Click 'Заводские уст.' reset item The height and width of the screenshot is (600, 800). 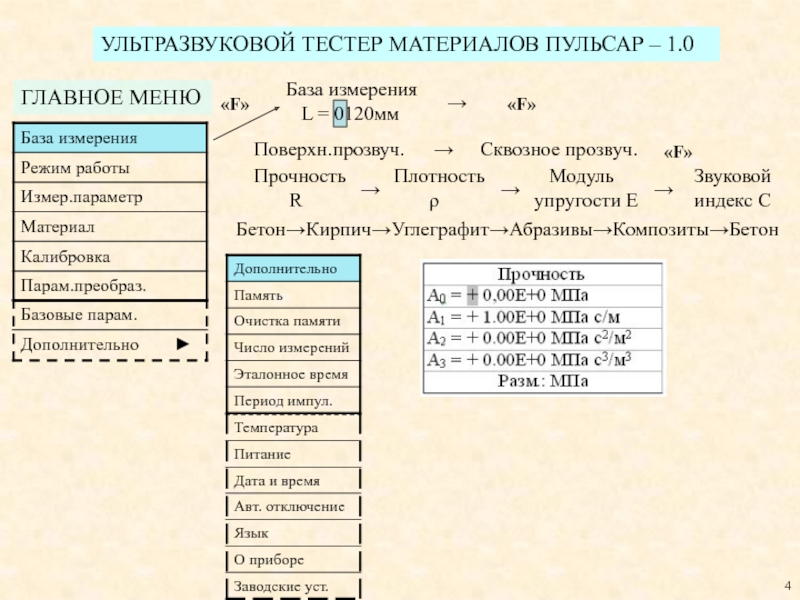(x=294, y=586)
